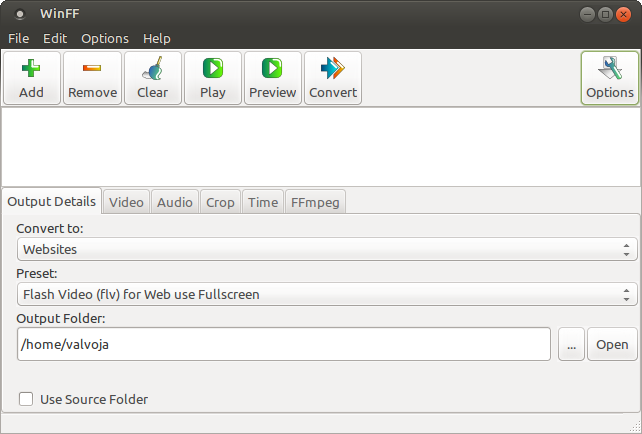This screenshot has width=642, height=434.
Task: Click the Output Folder path field
Action: (x=283, y=344)
